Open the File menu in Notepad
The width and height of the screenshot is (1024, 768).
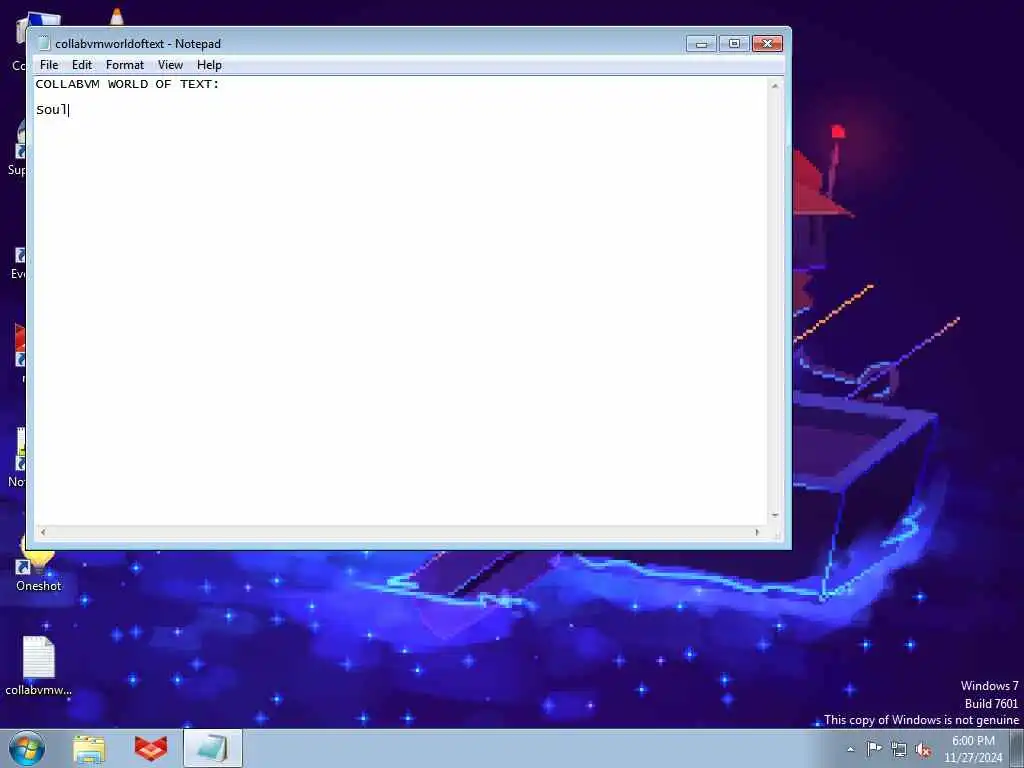coord(49,65)
